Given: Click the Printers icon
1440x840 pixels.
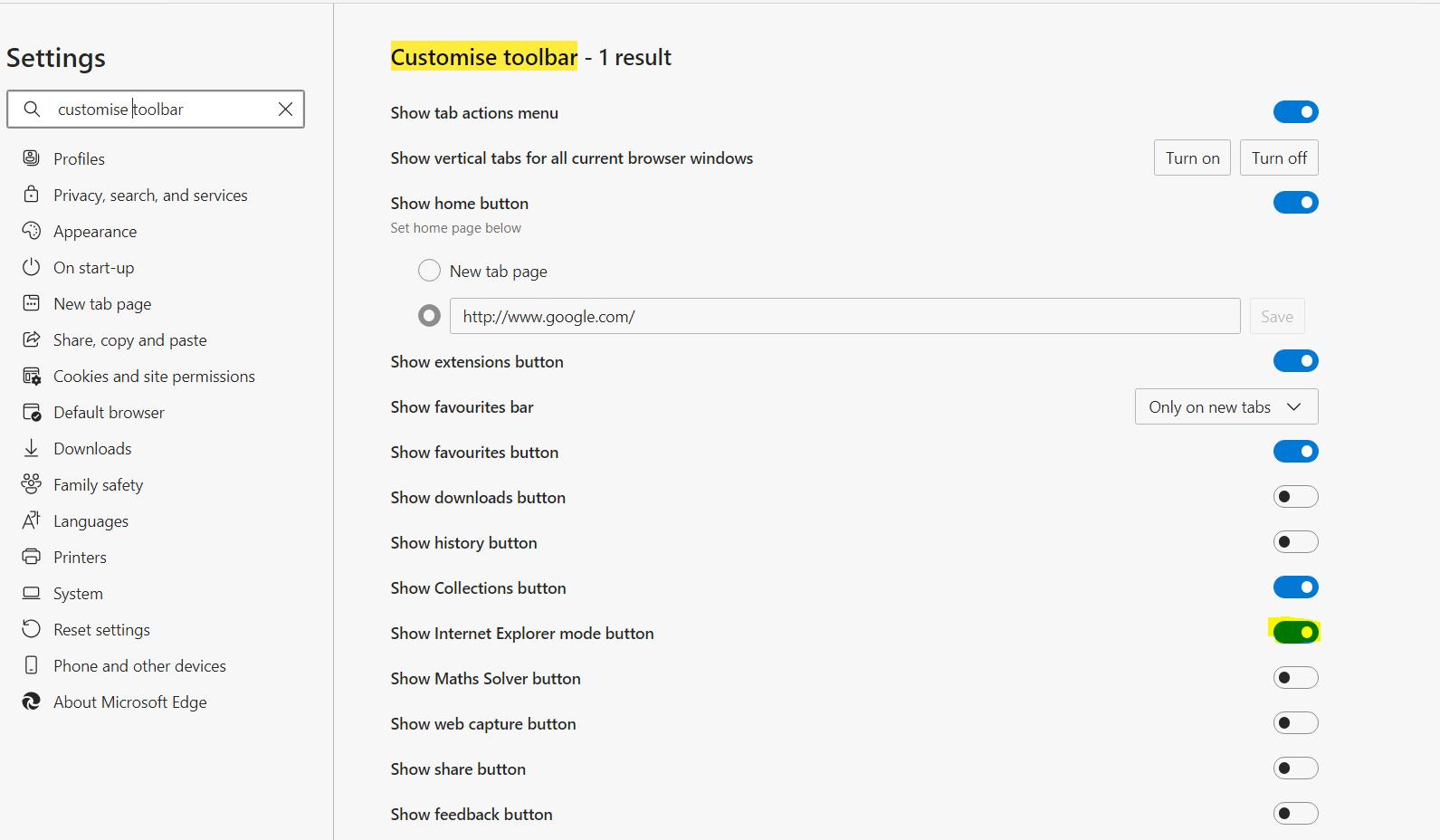Looking at the screenshot, I should [x=32, y=557].
